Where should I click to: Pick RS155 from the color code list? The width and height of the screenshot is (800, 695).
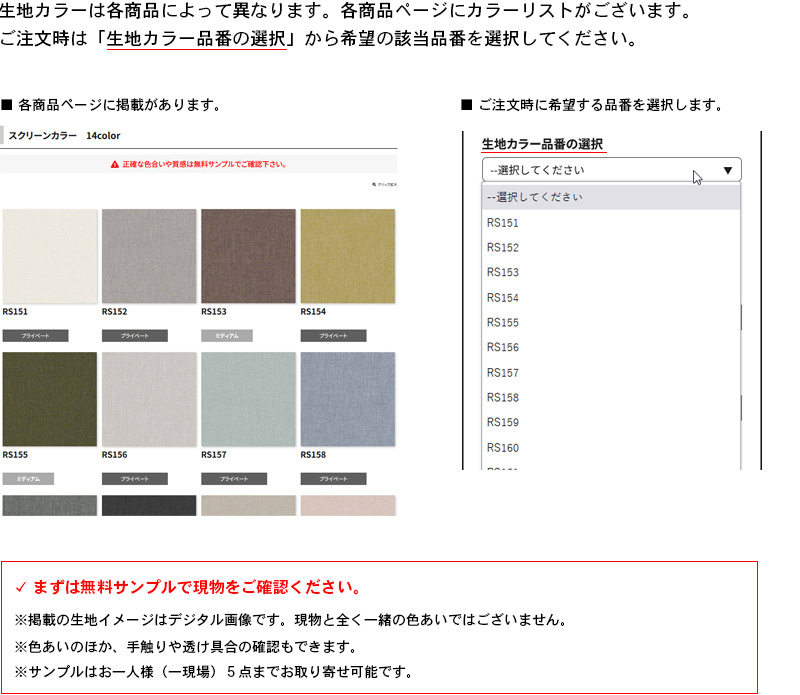coord(503,323)
